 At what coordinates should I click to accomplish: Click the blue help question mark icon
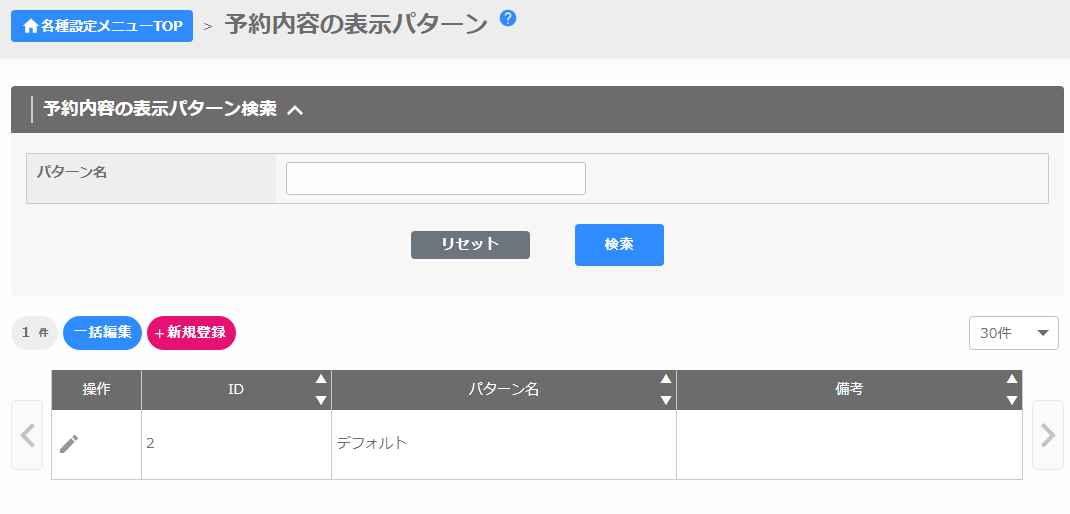tap(508, 18)
